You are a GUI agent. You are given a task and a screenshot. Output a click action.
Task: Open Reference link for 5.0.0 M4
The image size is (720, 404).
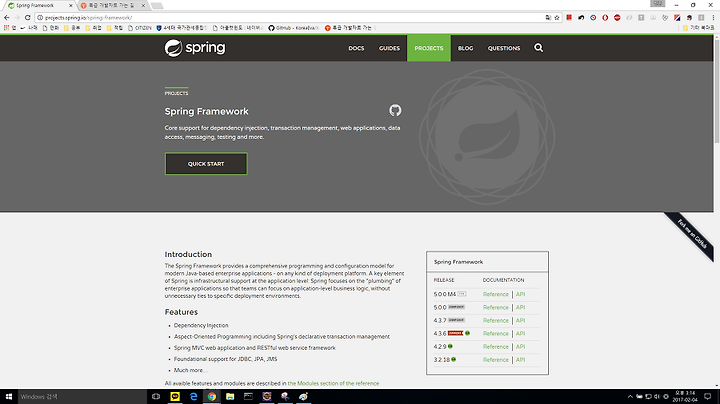495,294
